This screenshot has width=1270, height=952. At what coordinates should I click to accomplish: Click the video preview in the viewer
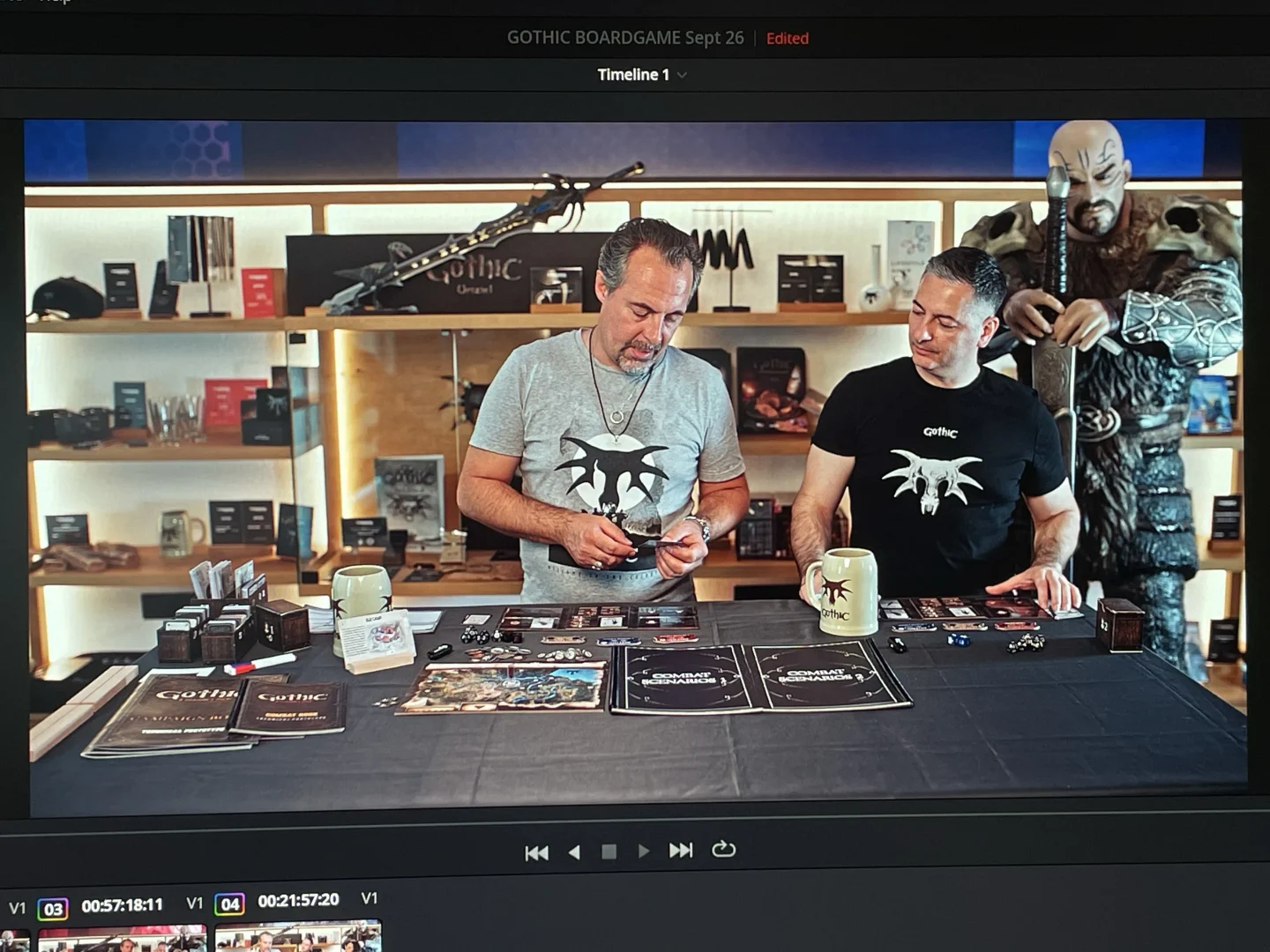pos(635,467)
